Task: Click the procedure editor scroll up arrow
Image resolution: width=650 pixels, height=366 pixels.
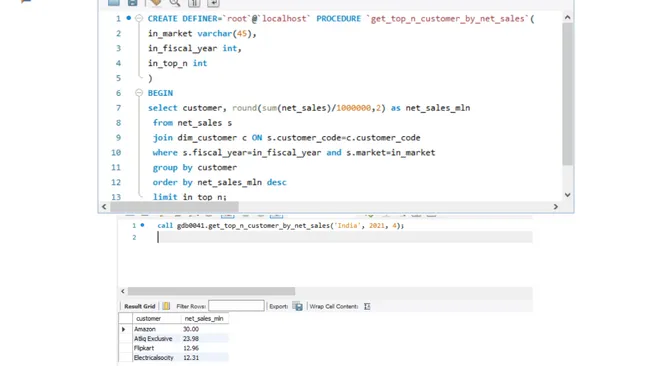Action: [568, 17]
